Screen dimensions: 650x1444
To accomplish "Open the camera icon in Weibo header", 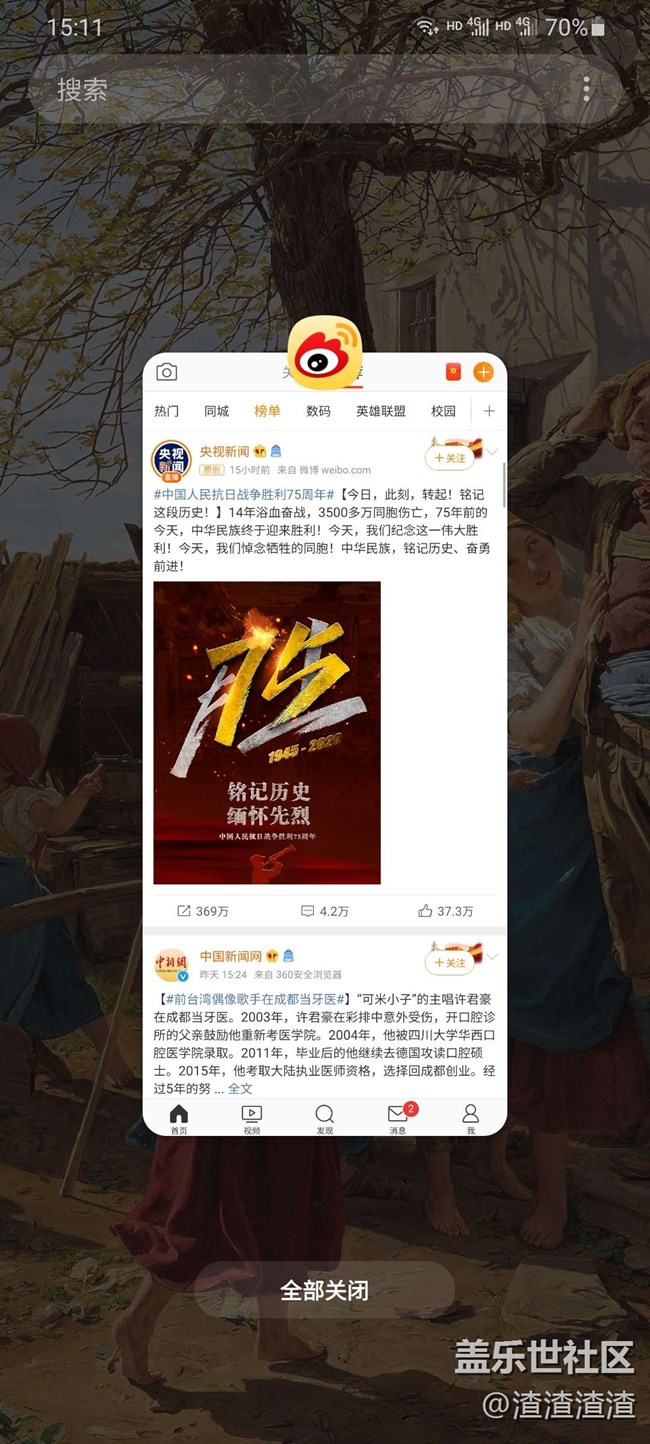I will pyautogui.click(x=167, y=373).
